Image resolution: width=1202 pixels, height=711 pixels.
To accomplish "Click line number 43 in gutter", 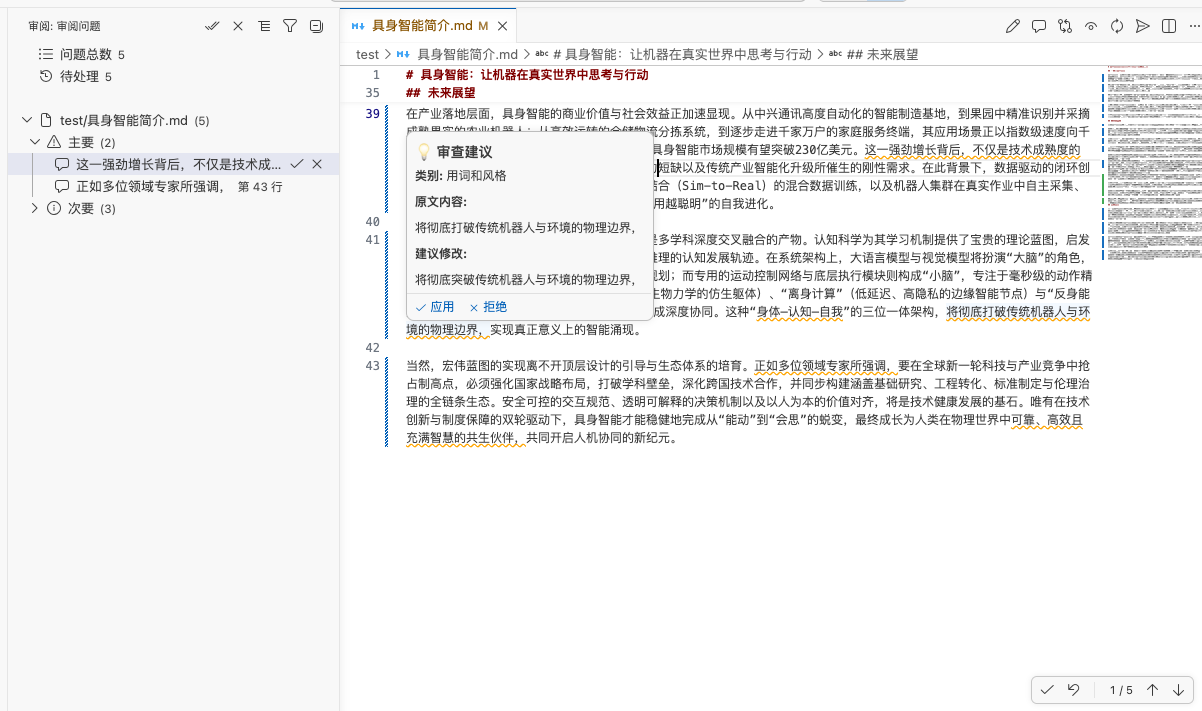I will point(373,365).
